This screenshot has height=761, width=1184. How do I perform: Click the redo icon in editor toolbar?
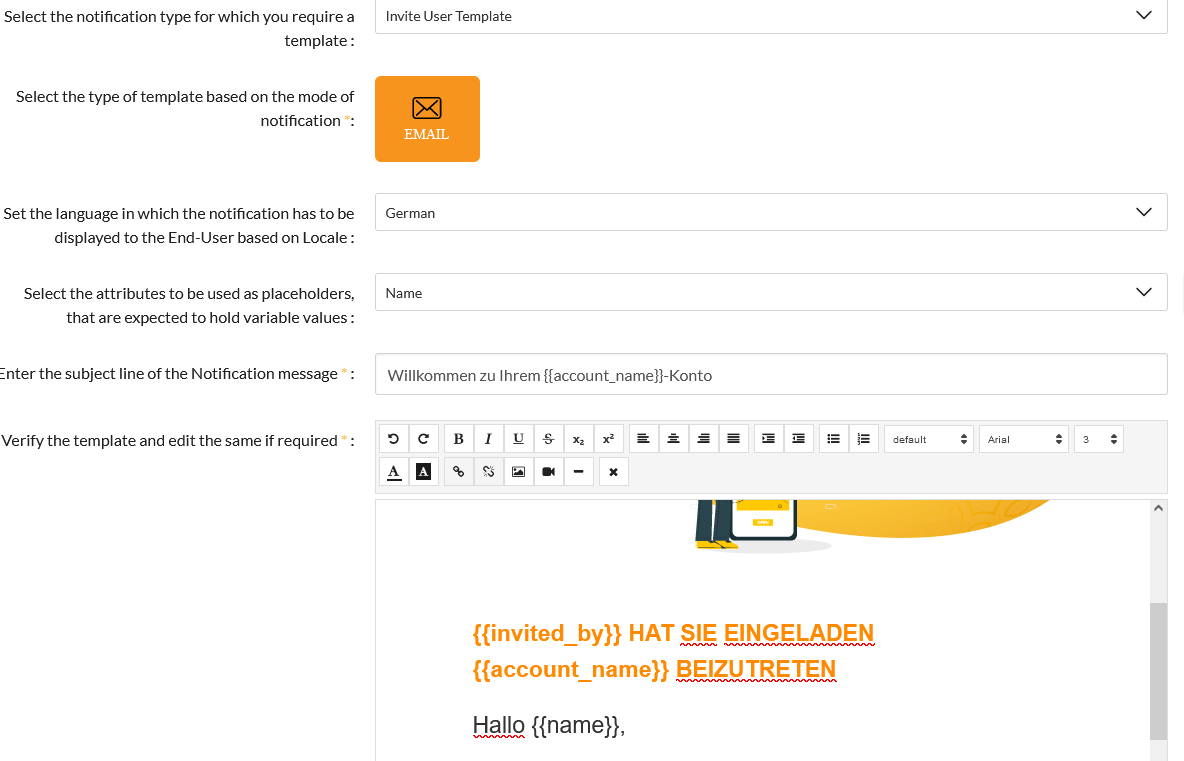(x=423, y=439)
